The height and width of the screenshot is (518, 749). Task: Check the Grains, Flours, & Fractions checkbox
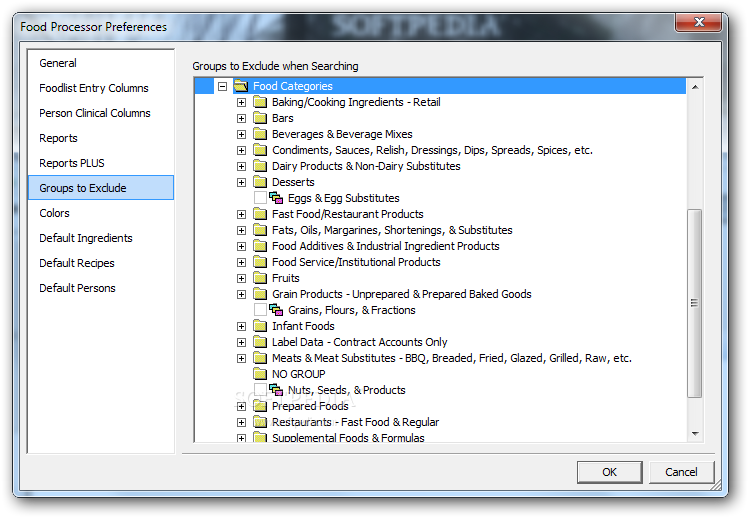tap(260, 310)
